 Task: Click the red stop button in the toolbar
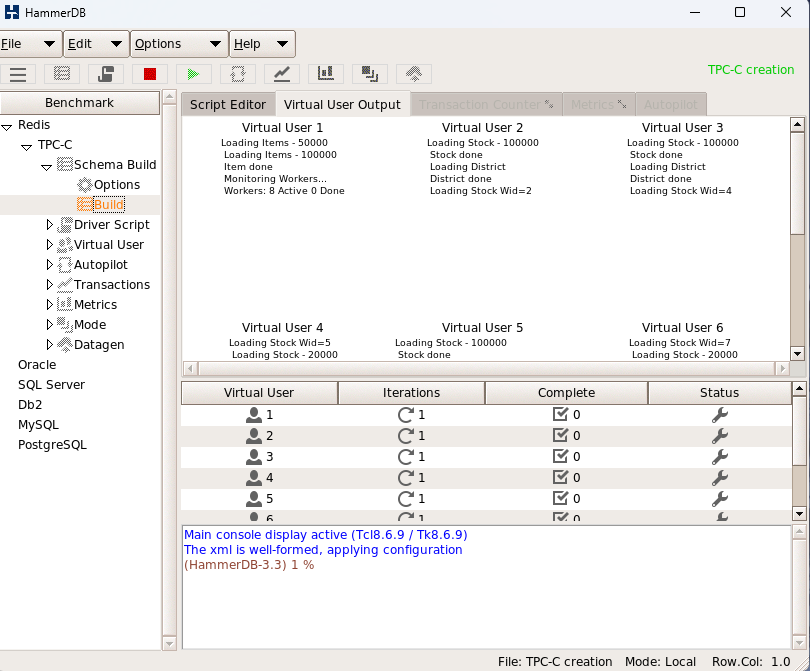pos(151,73)
